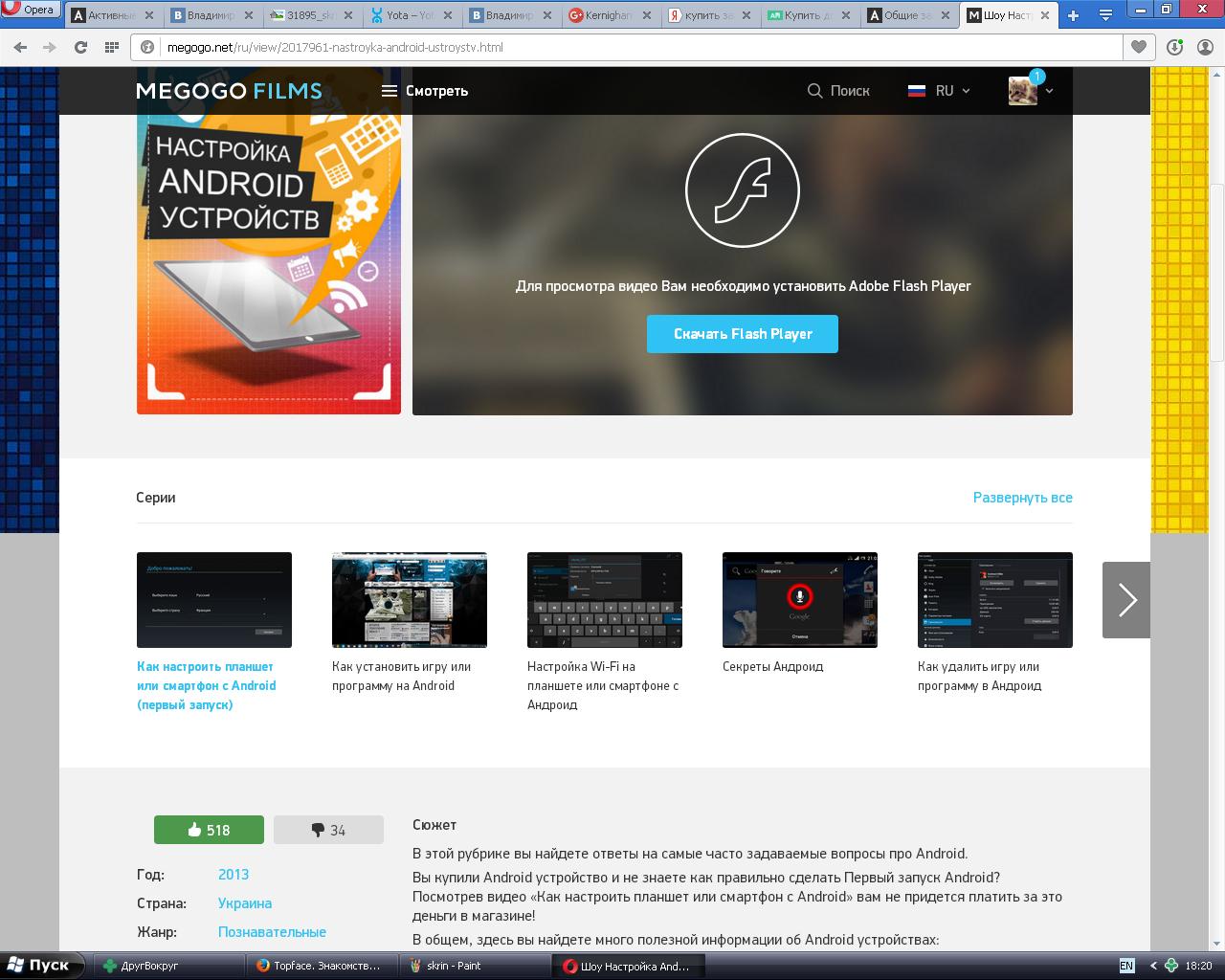Open the "Смотреть" hamburger menu

tap(425, 91)
